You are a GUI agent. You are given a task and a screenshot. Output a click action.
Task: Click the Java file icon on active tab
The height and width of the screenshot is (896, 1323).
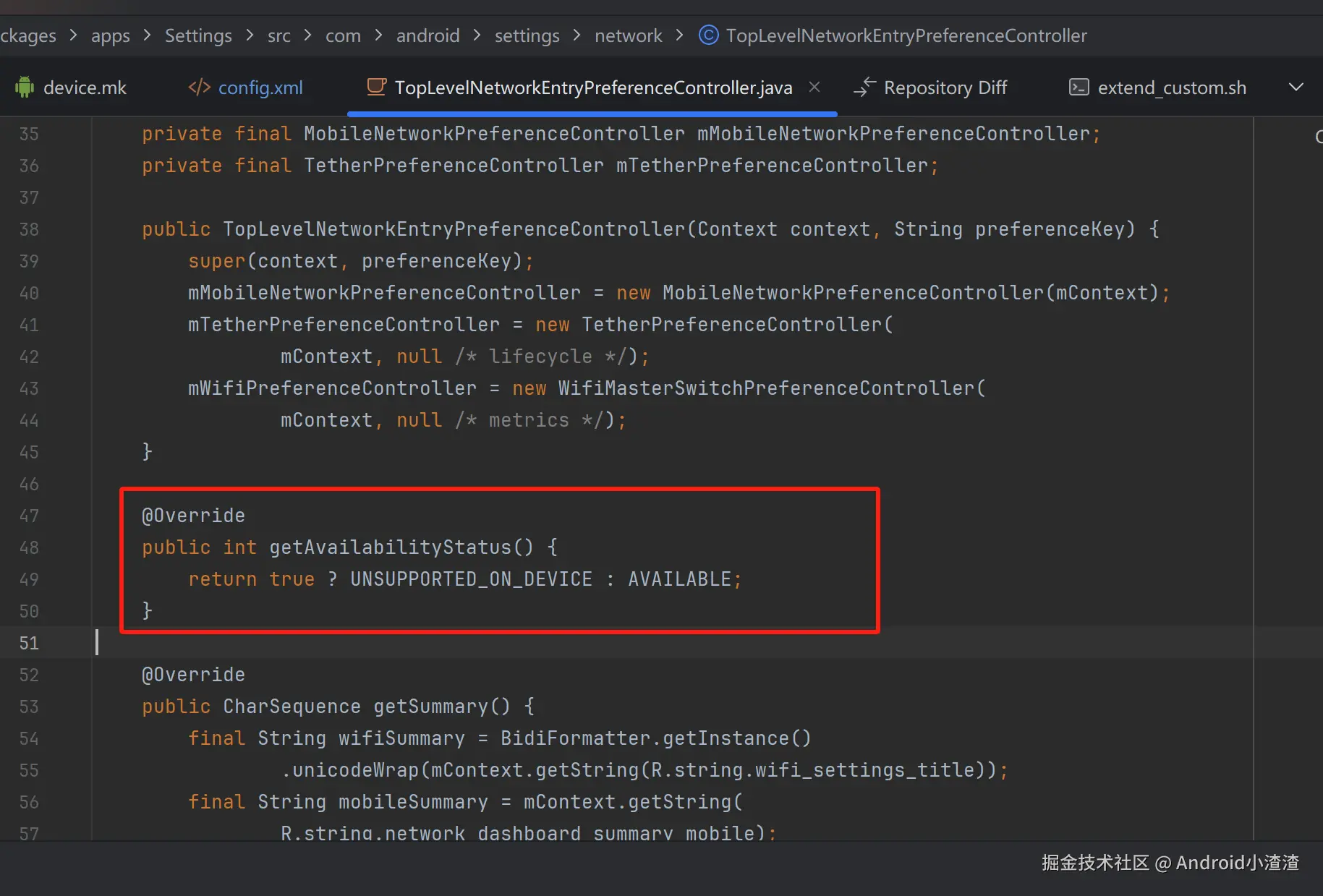[376, 88]
